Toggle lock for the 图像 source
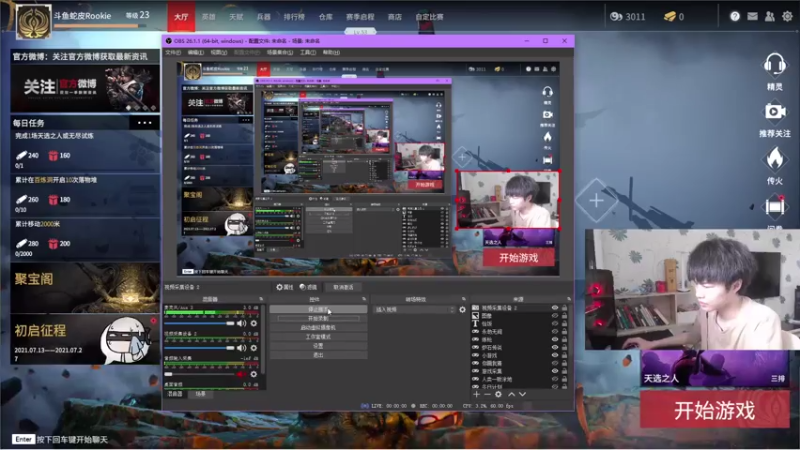 (x=564, y=316)
